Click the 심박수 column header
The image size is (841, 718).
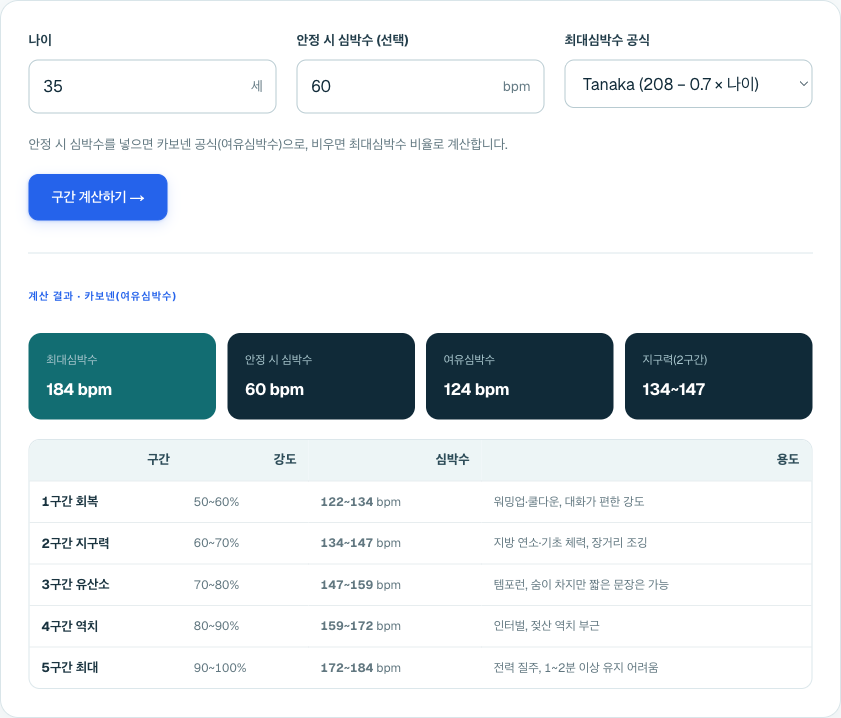point(452,459)
